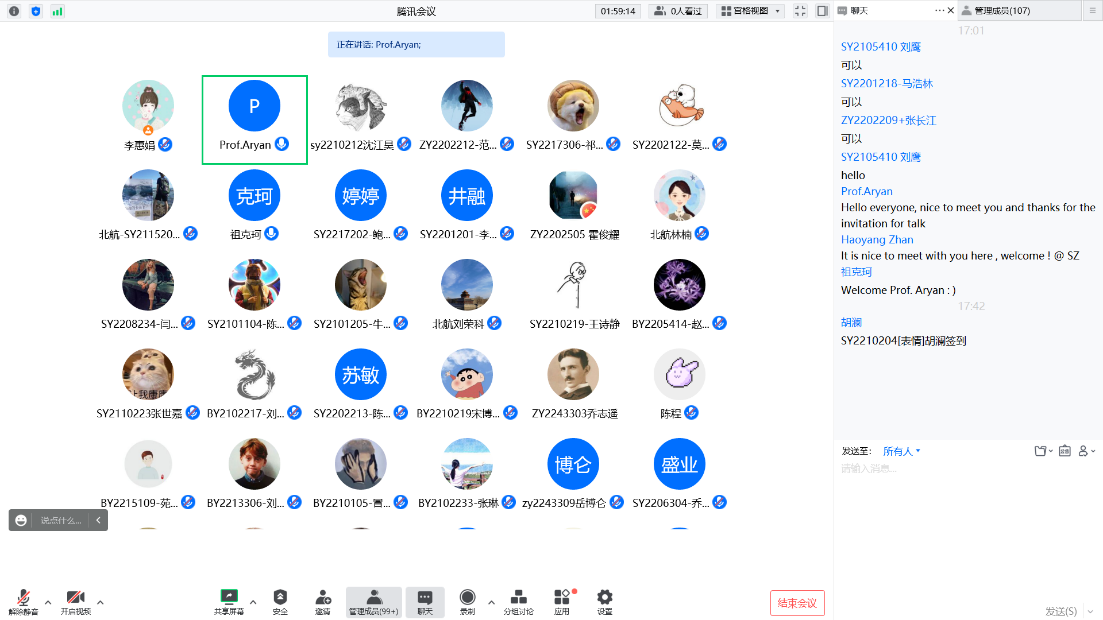Select the 聊天 chat tab
This screenshot has height=620, width=1103.
pyautogui.click(x=858, y=11)
